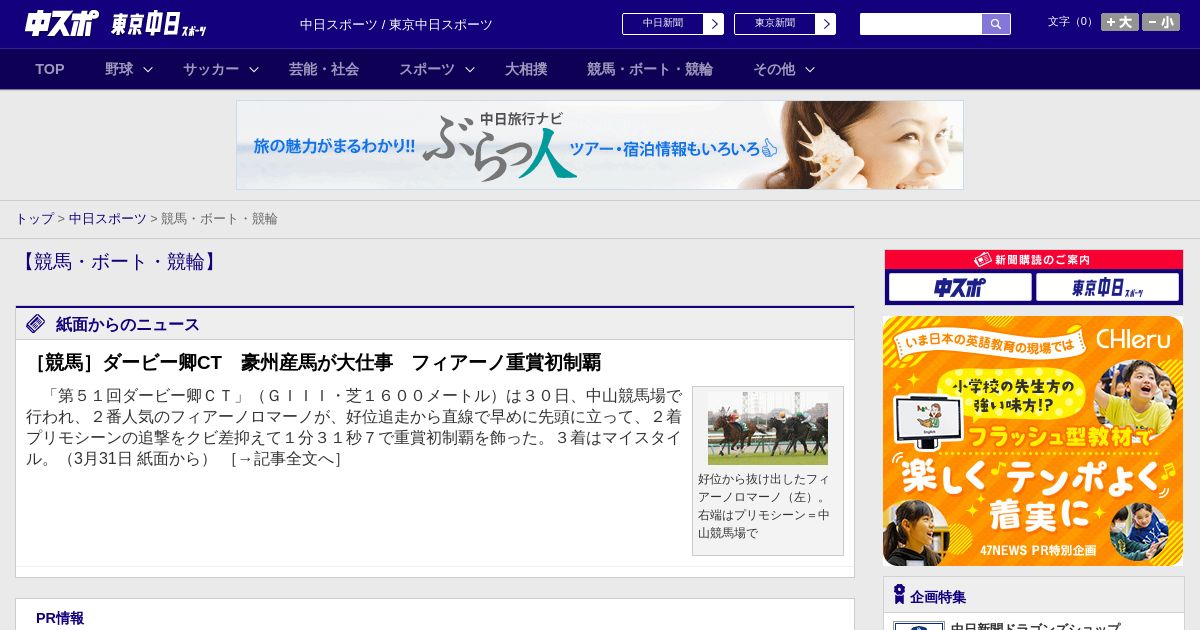1200x630 pixels.
Task: Open 大相撲 navigation item
Action: coord(526,69)
